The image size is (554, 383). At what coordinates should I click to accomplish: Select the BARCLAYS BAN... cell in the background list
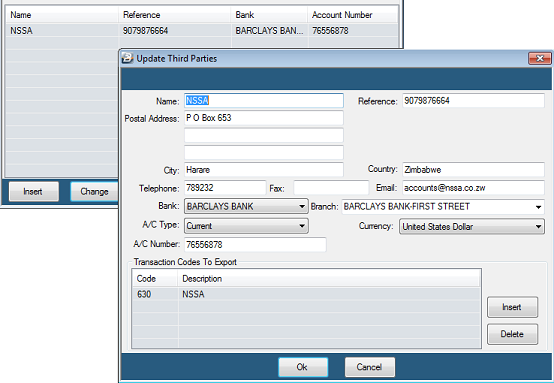tap(270, 31)
